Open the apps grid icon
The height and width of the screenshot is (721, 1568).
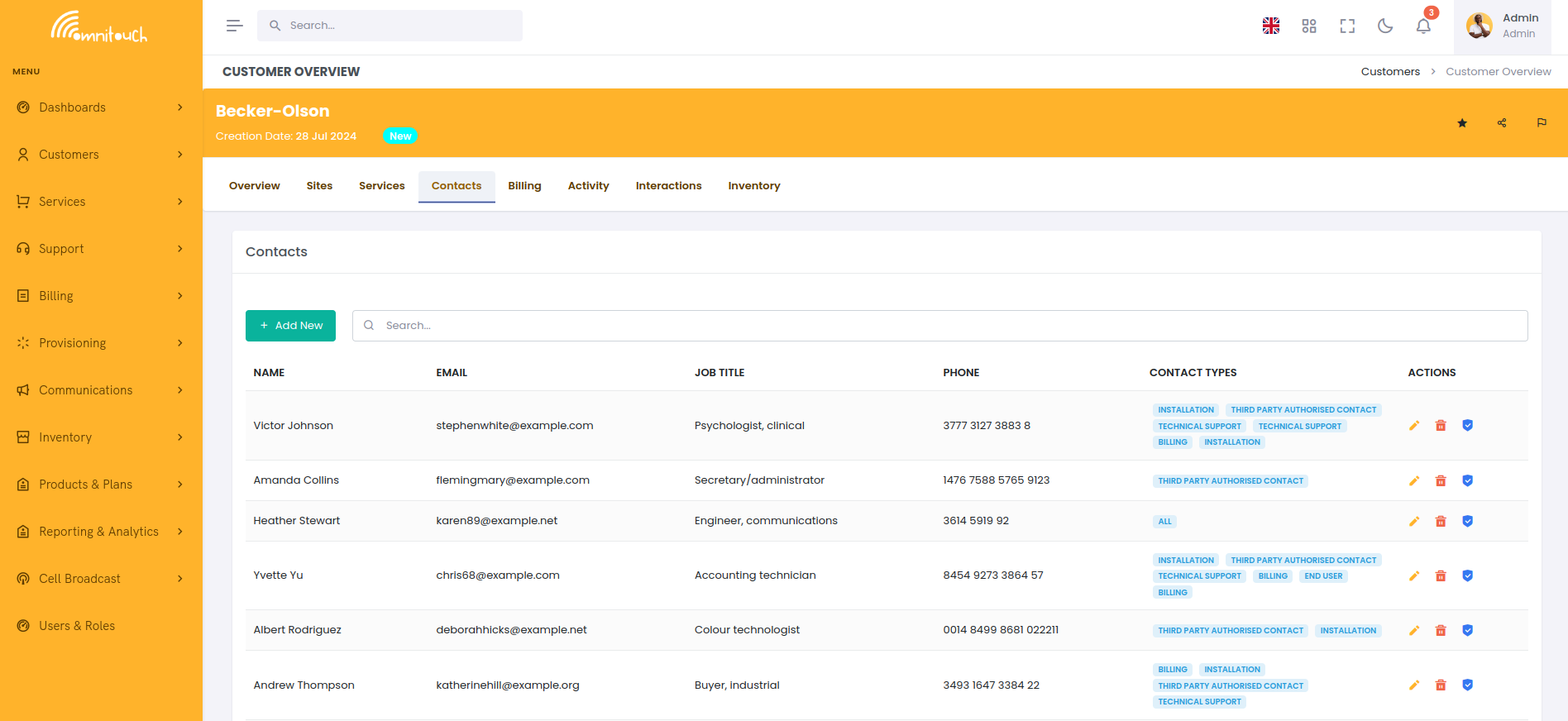1309,26
